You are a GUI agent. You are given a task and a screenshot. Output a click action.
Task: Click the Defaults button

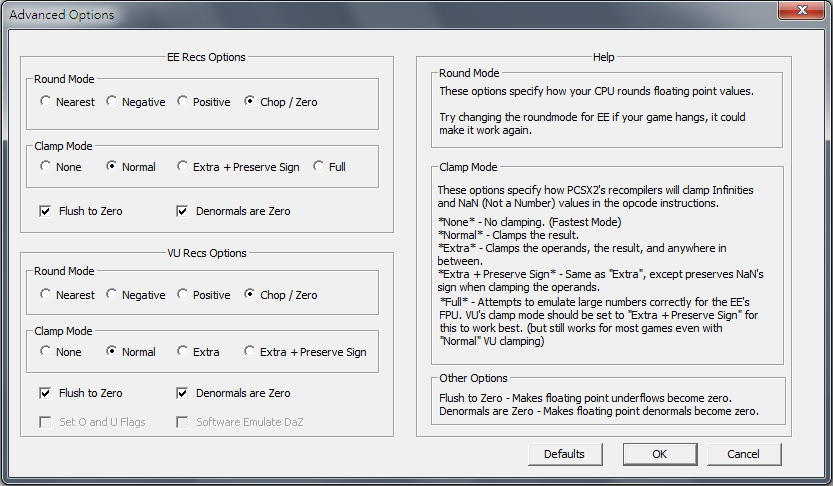pyautogui.click(x=564, y=454)
